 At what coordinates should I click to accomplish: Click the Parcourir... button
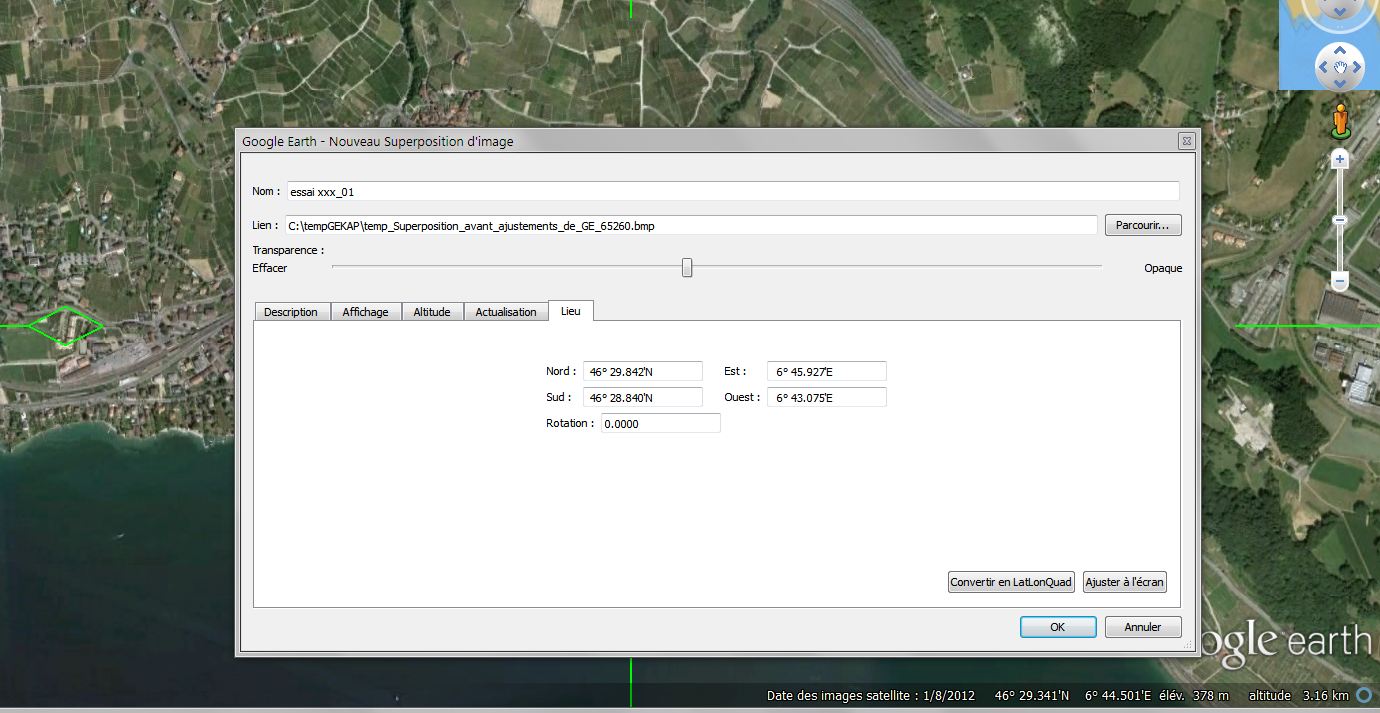pyautogui.click(x=1143, y=225)
